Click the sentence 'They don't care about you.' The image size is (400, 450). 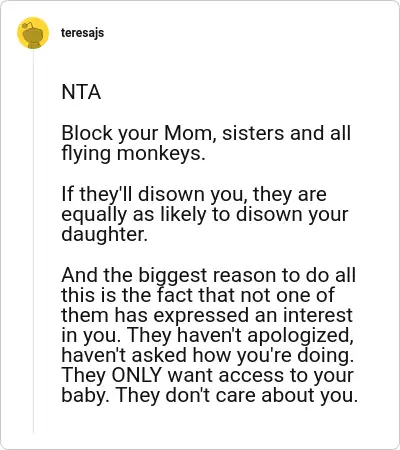click(x=237, y=395)
